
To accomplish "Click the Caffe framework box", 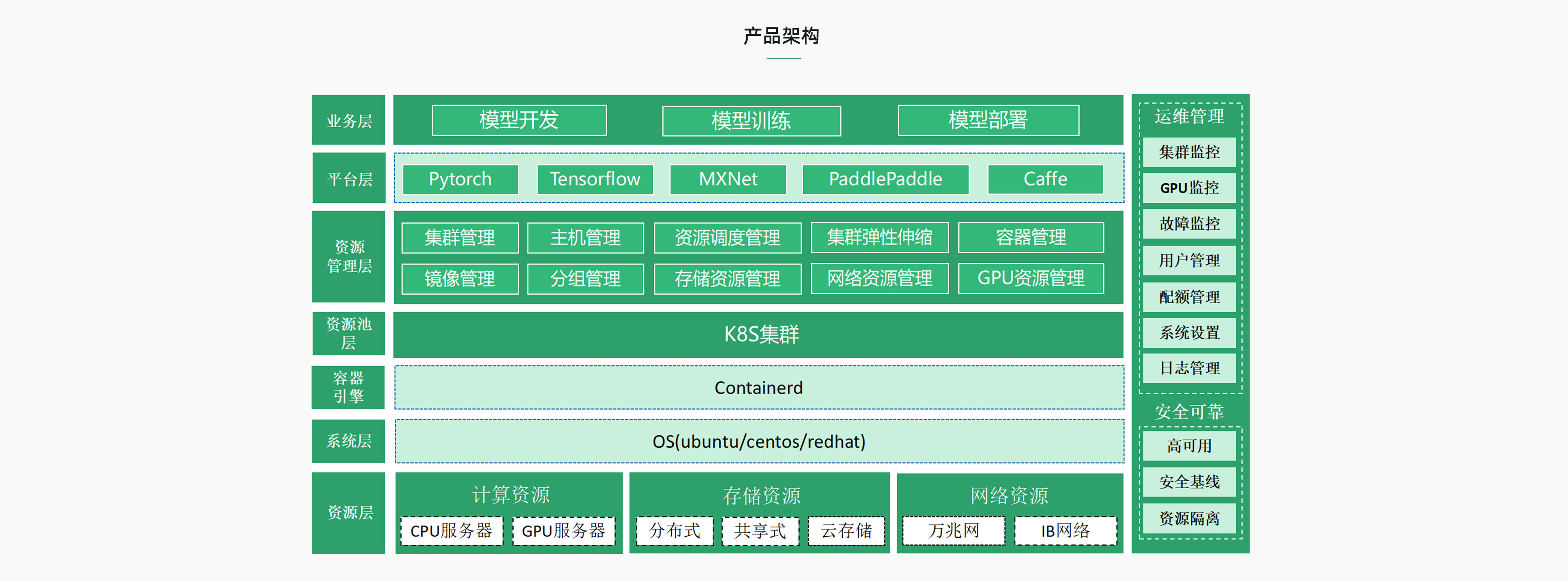I will pyautogui.click(x=1045, y=179).
